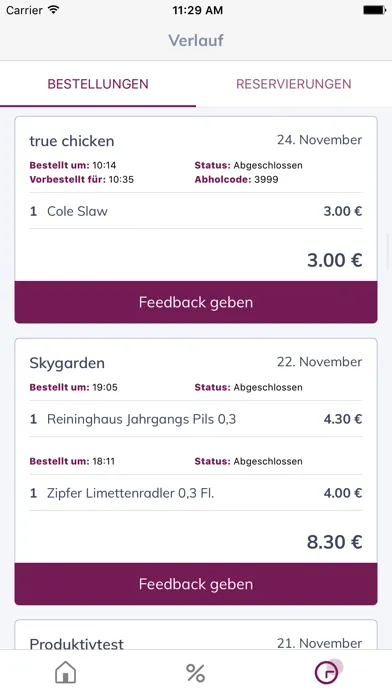
Task: Select the Reininghaus Jahrgangs Pils 0,3 item
Action: click(x=196, y=419)
